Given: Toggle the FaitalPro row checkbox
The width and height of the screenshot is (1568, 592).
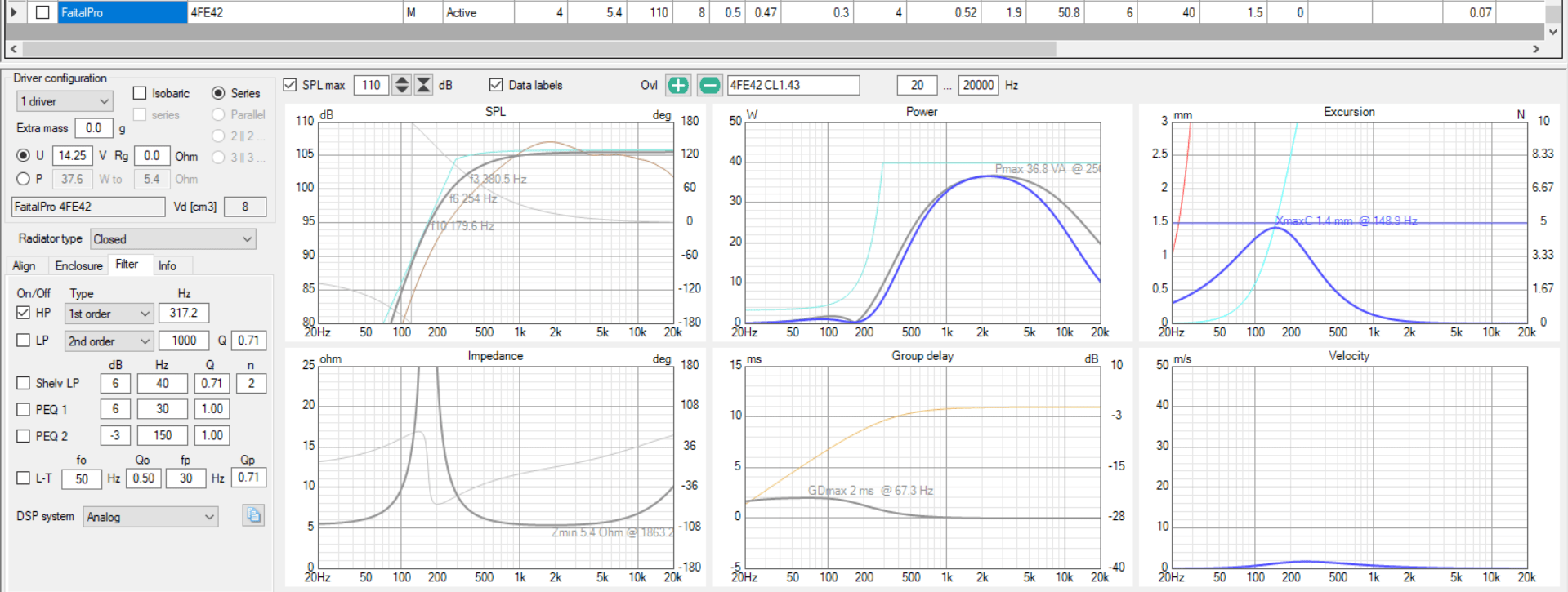Looking at the screenshot, I should (x=42, y=12).
